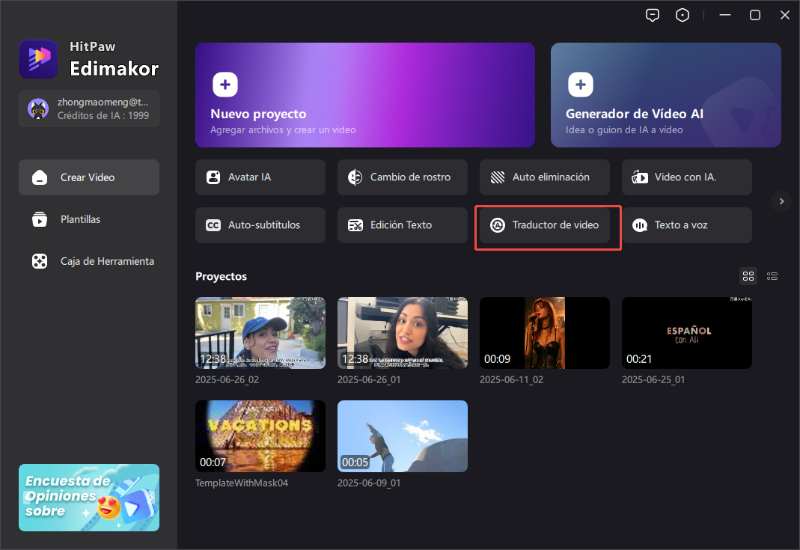Click the Texto a voz waveform icon

[639, 225]
